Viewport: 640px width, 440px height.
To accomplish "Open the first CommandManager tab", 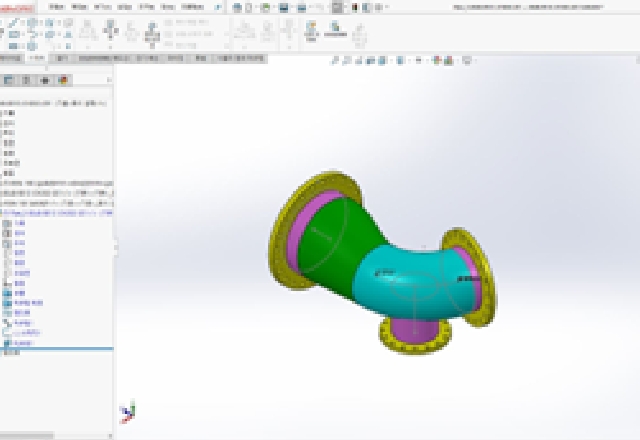I will pos(11,58).
